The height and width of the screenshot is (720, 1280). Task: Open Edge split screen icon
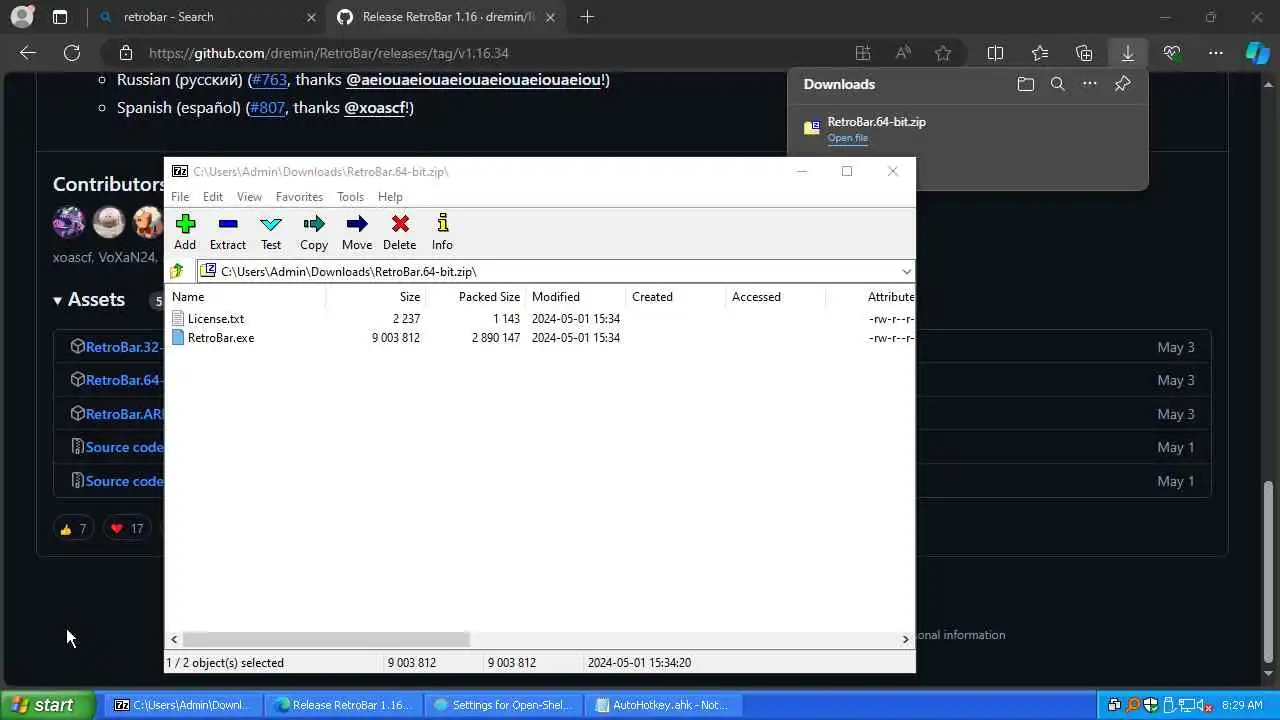[995, 53]
